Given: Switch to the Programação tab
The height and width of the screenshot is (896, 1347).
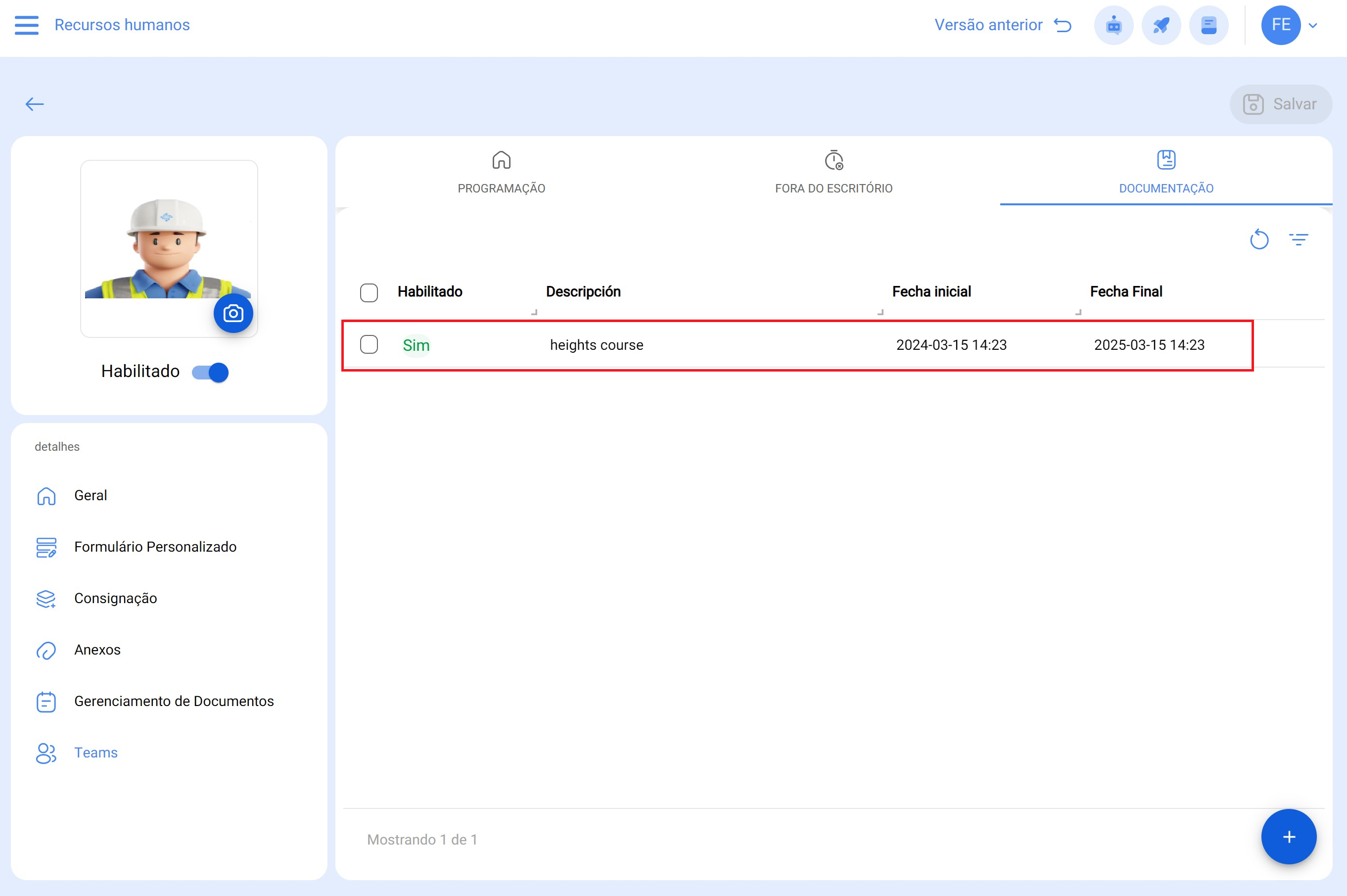Looking at the screenshot, I should click(501, 171).
